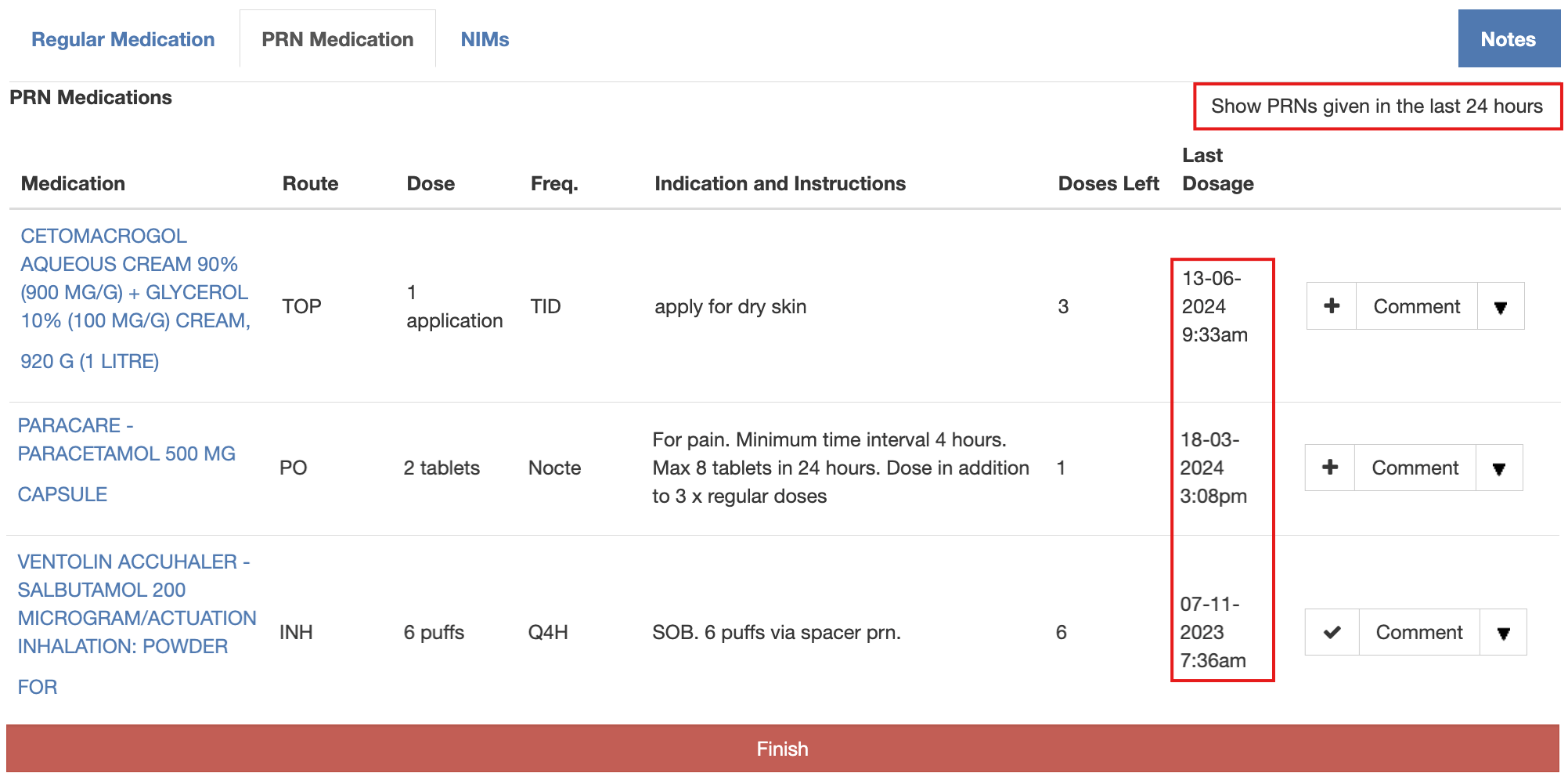Image resolution: width=1568 pixels, height=773 pixels.
Task: Open Cetomacrogol Aqueous Cream medication link
Action: click(135, 298)
